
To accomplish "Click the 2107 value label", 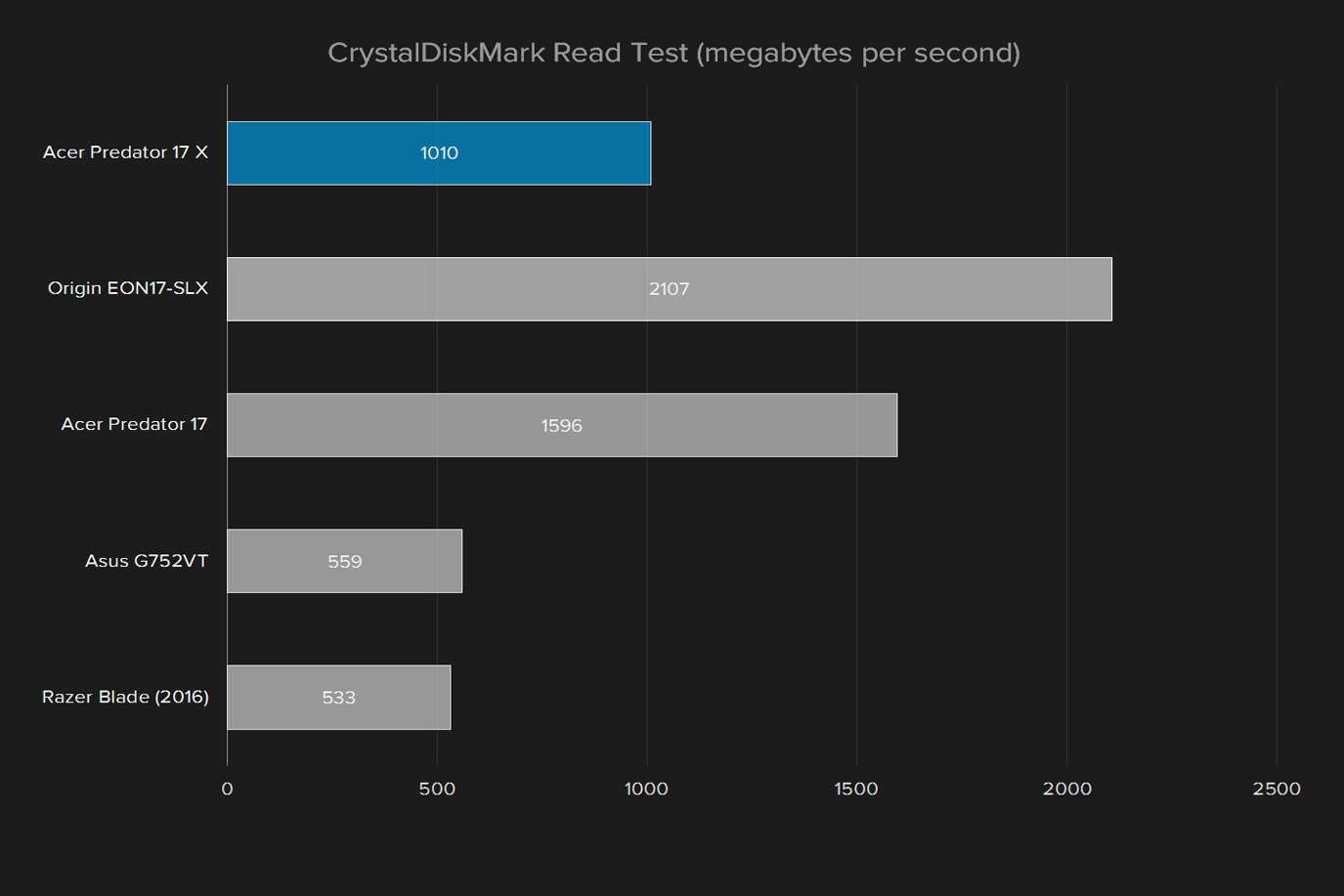I will coord(670,289).
